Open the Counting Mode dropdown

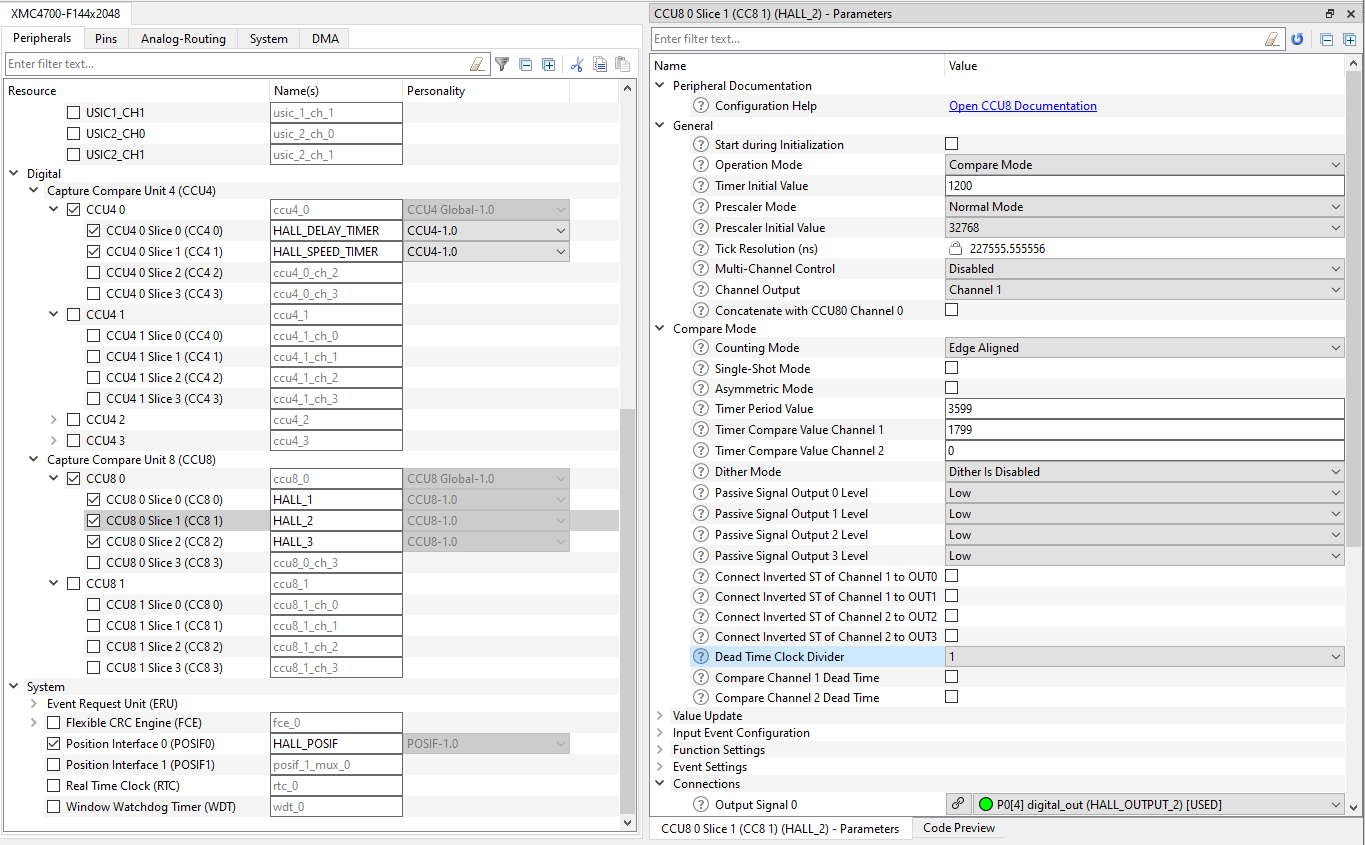pos(1145,348)
